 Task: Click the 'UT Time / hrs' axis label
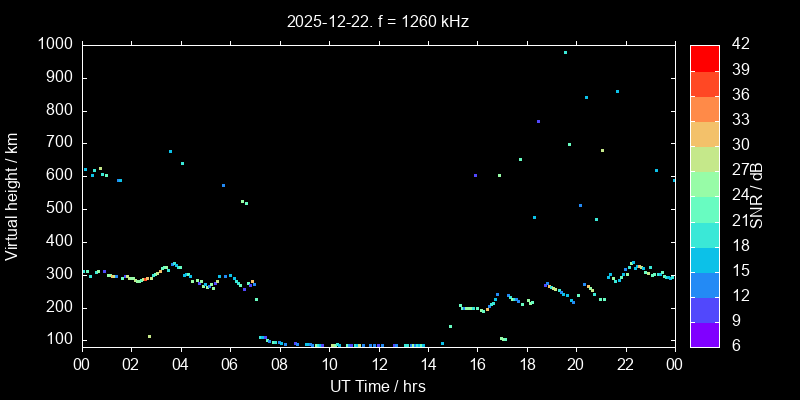click(x=377, y=386)
